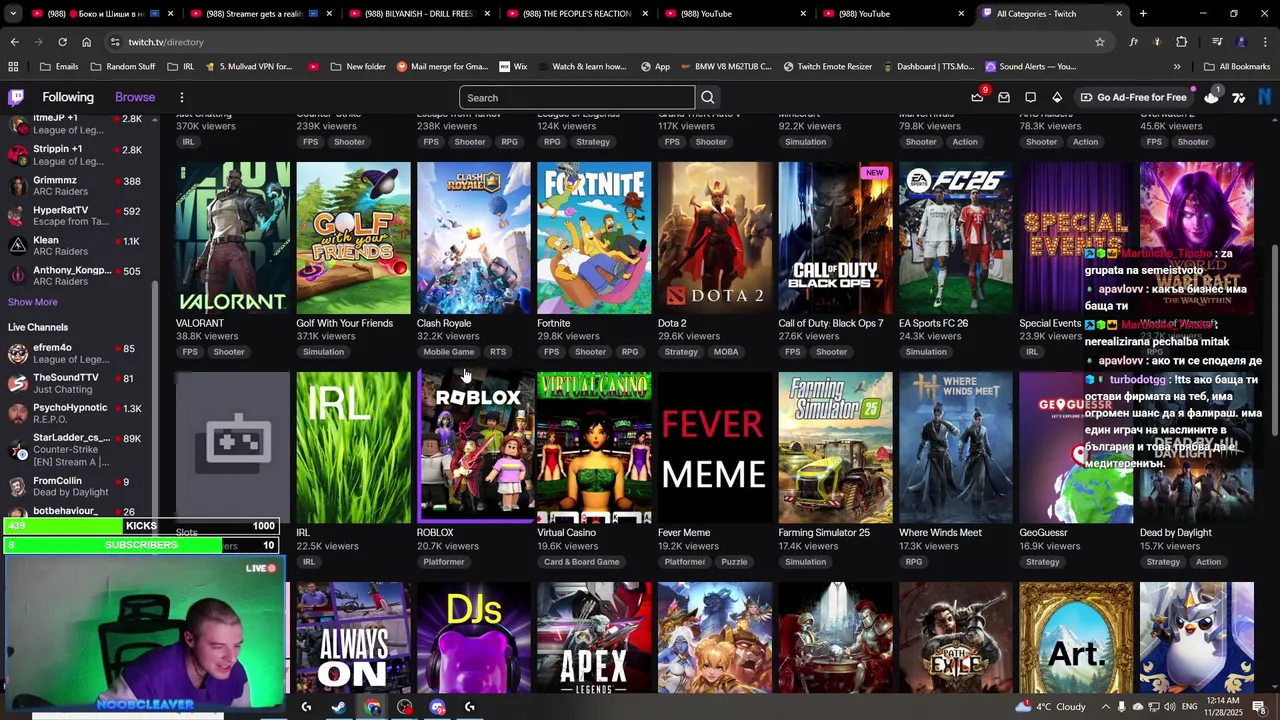Click the magnifier search button
This screenshot has height=720, width=1280.
coord(708,97)
